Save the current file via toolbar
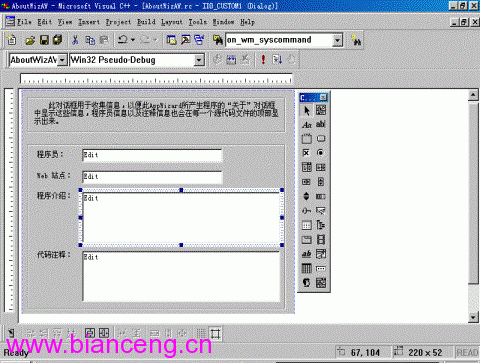This screenshot has height=363, width=480. point(44,40)
